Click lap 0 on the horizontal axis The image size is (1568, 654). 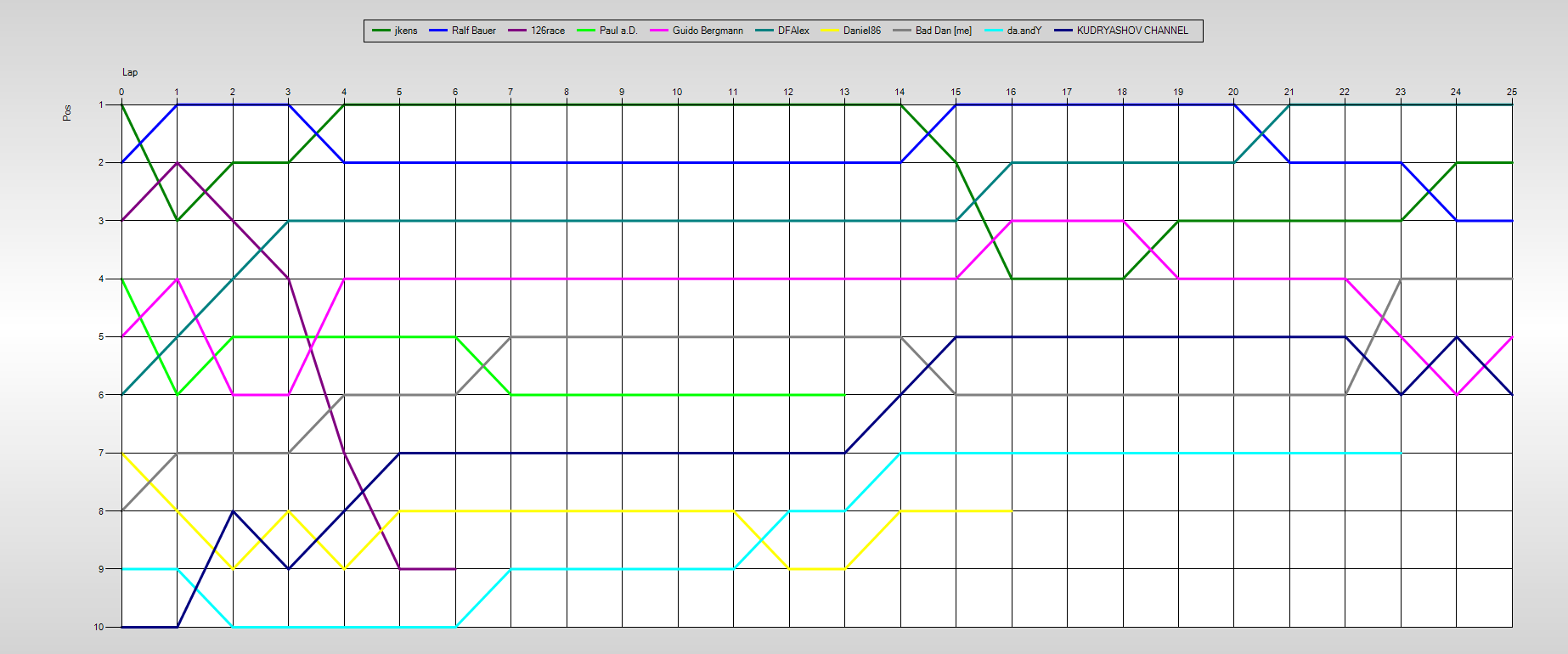tap(121, 92)
